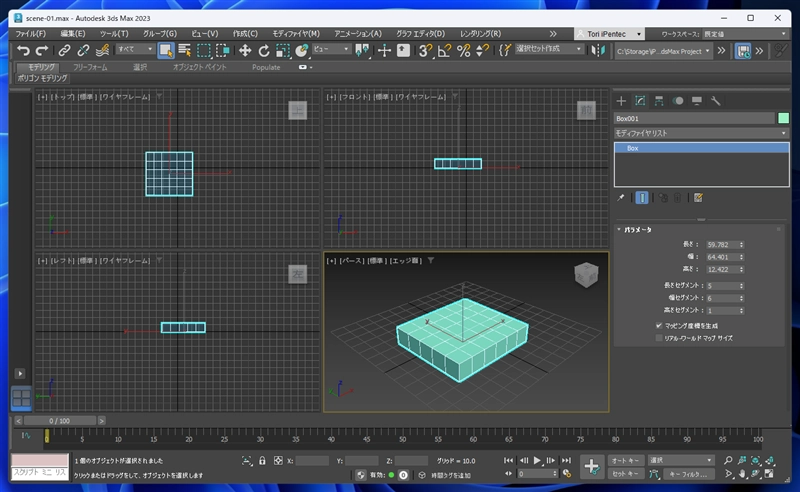
Task: Click the Length Segments spinner arrows
Action: (741, 285)
